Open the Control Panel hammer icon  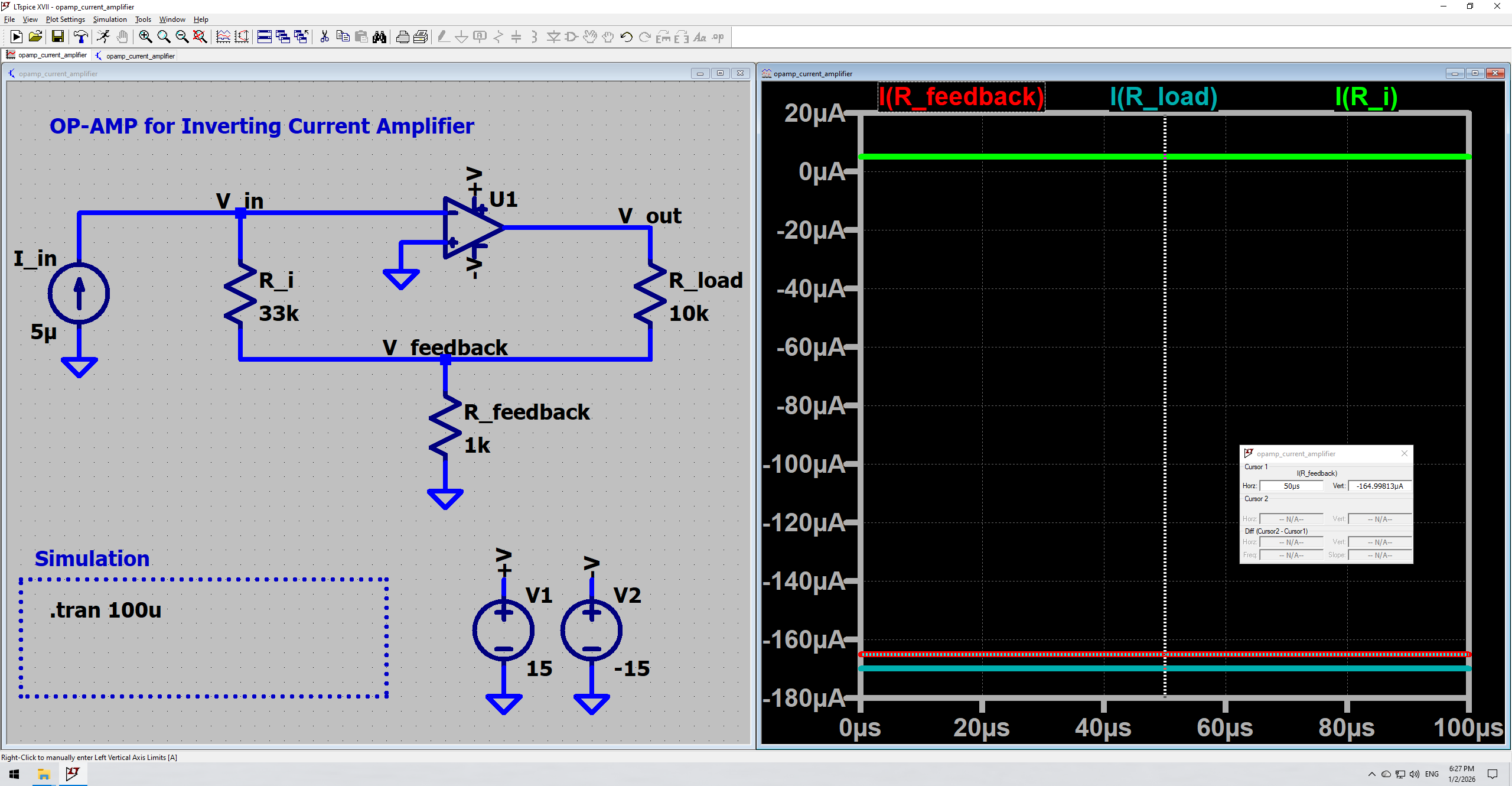coord(81,37)
